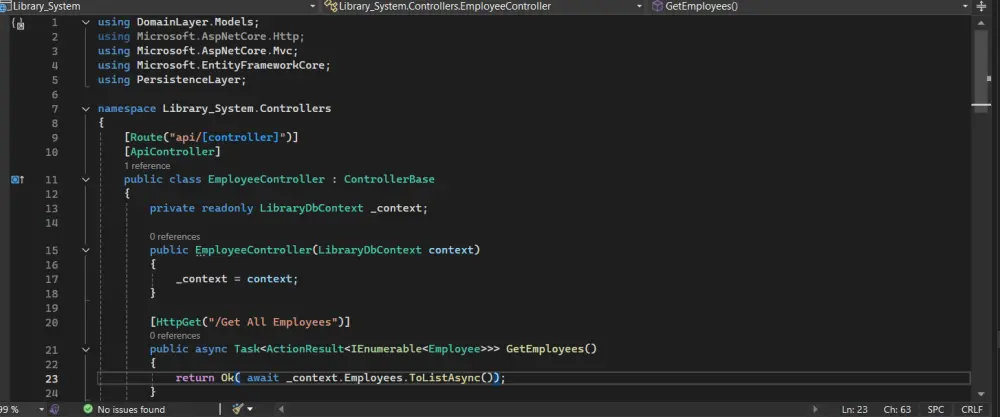Open the Library_System project dropdown

coord(312,6)
